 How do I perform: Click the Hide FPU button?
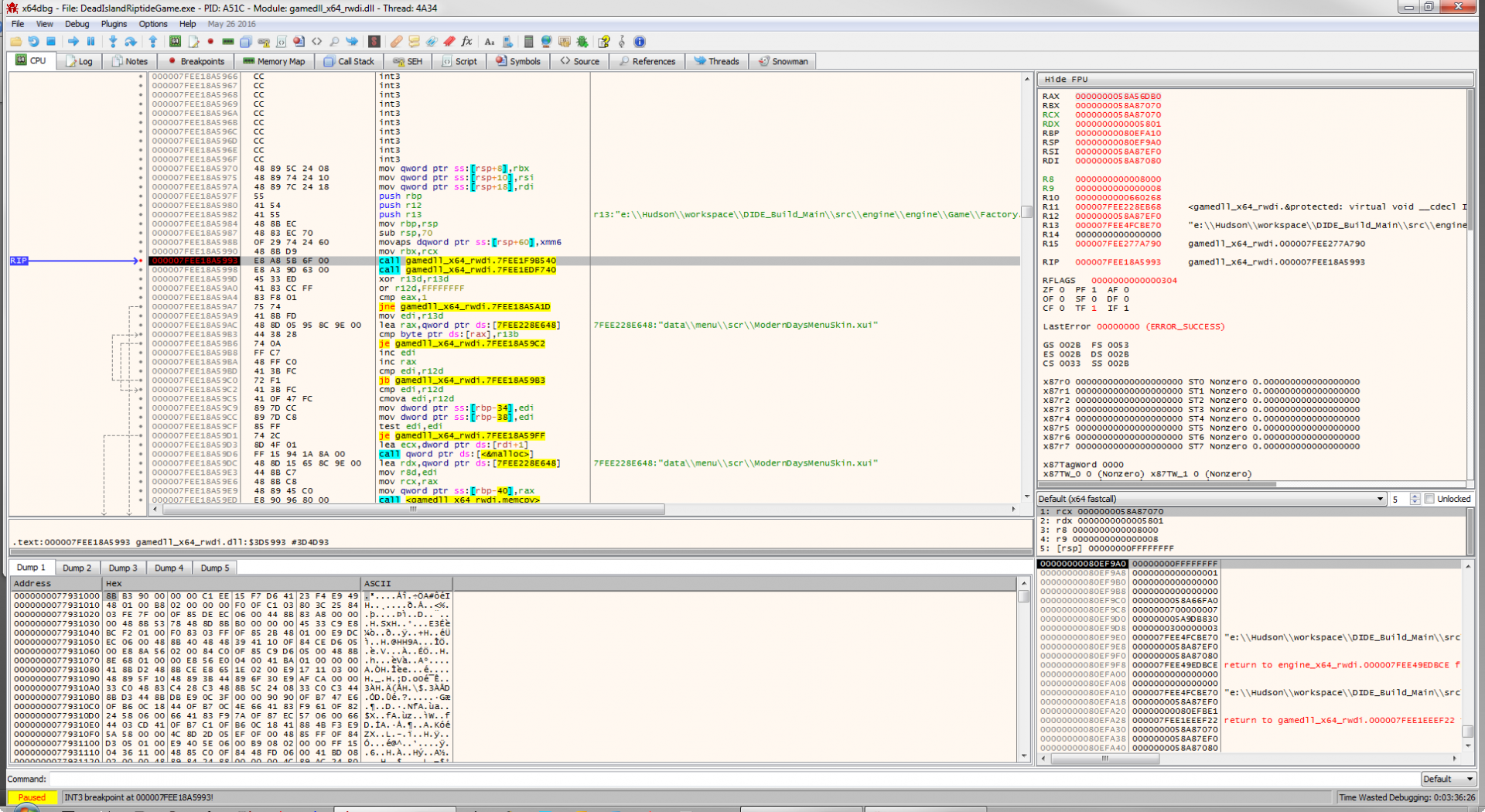(1066, 79)
